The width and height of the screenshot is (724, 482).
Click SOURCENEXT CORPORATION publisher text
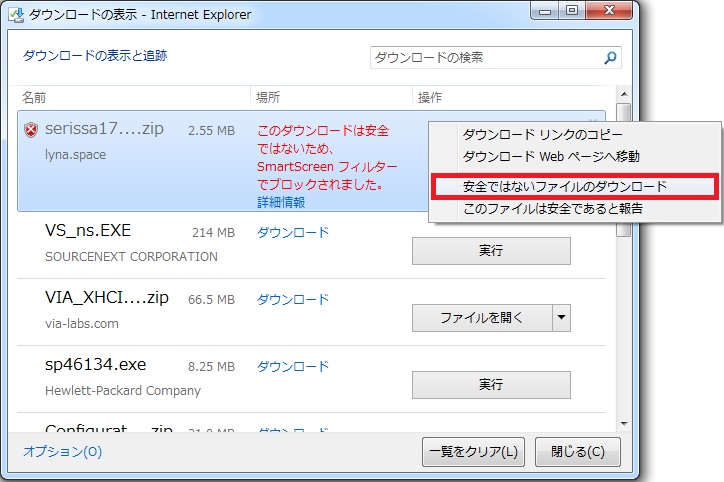(131, 256)
